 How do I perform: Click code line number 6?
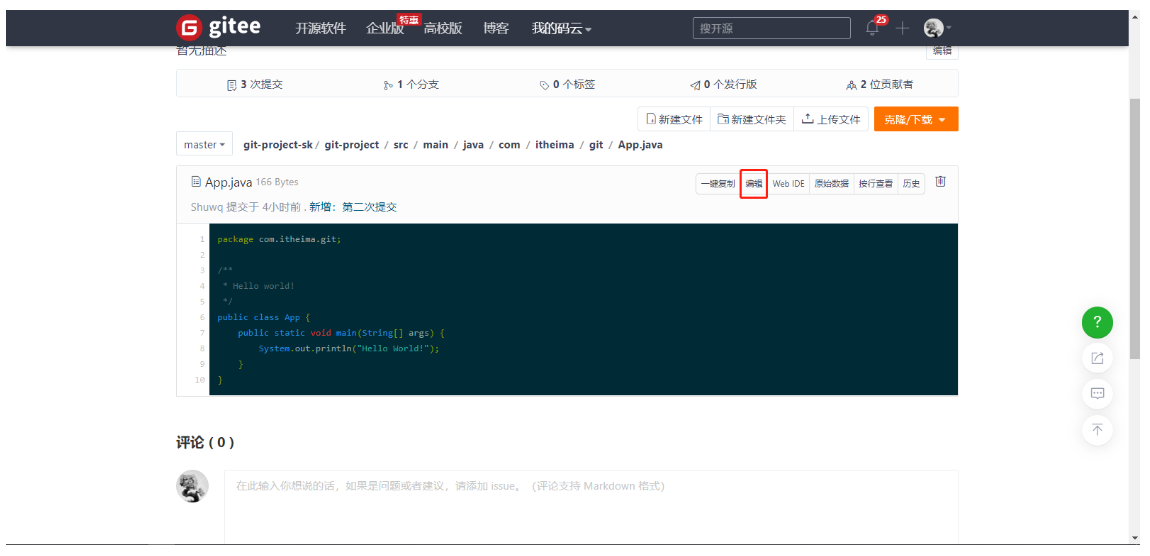pyautogui.click(x=201, y=317)
